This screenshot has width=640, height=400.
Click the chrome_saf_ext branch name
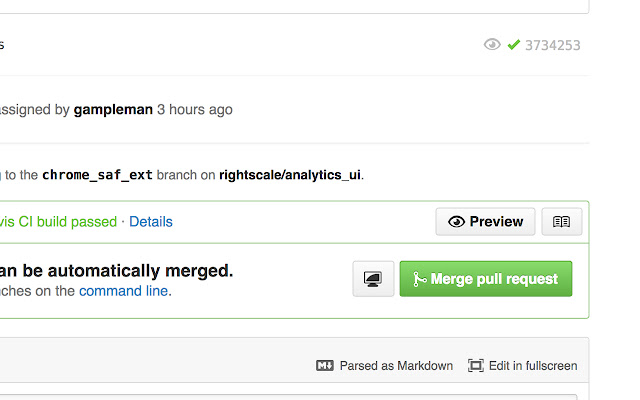coord(97,175)
